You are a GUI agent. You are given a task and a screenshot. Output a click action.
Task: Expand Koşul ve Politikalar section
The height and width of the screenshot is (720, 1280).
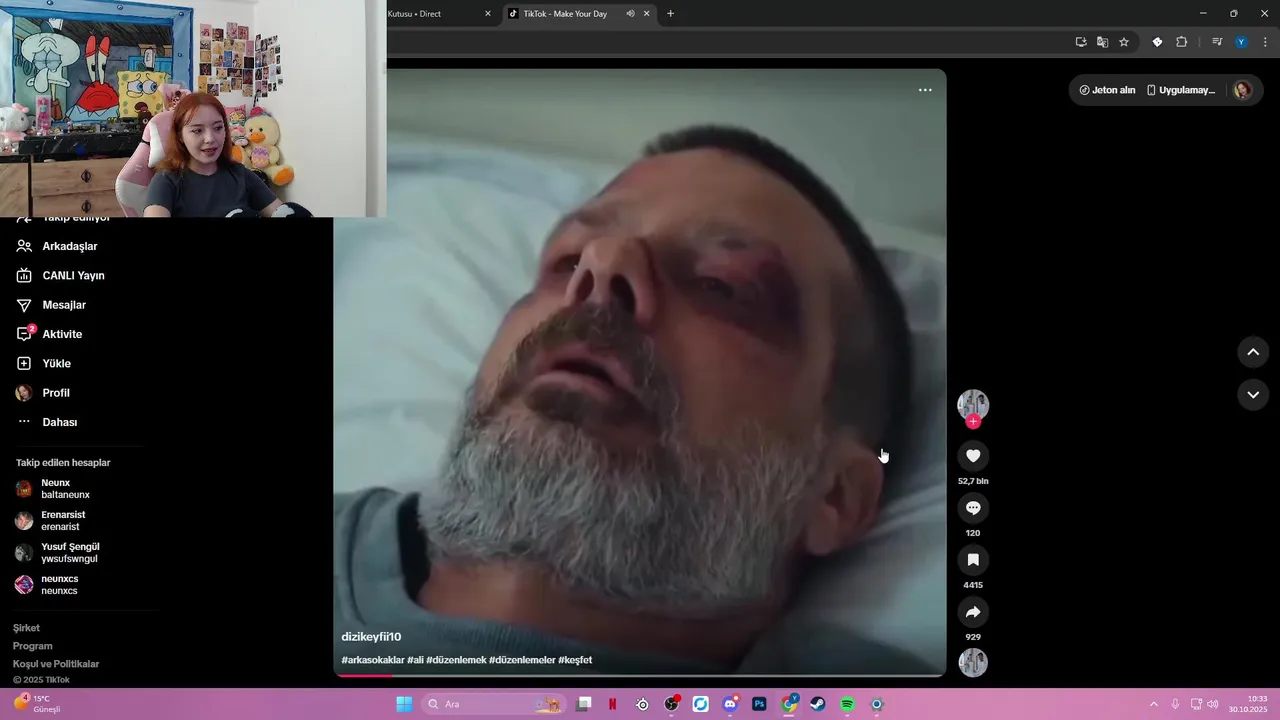point(56,664)
